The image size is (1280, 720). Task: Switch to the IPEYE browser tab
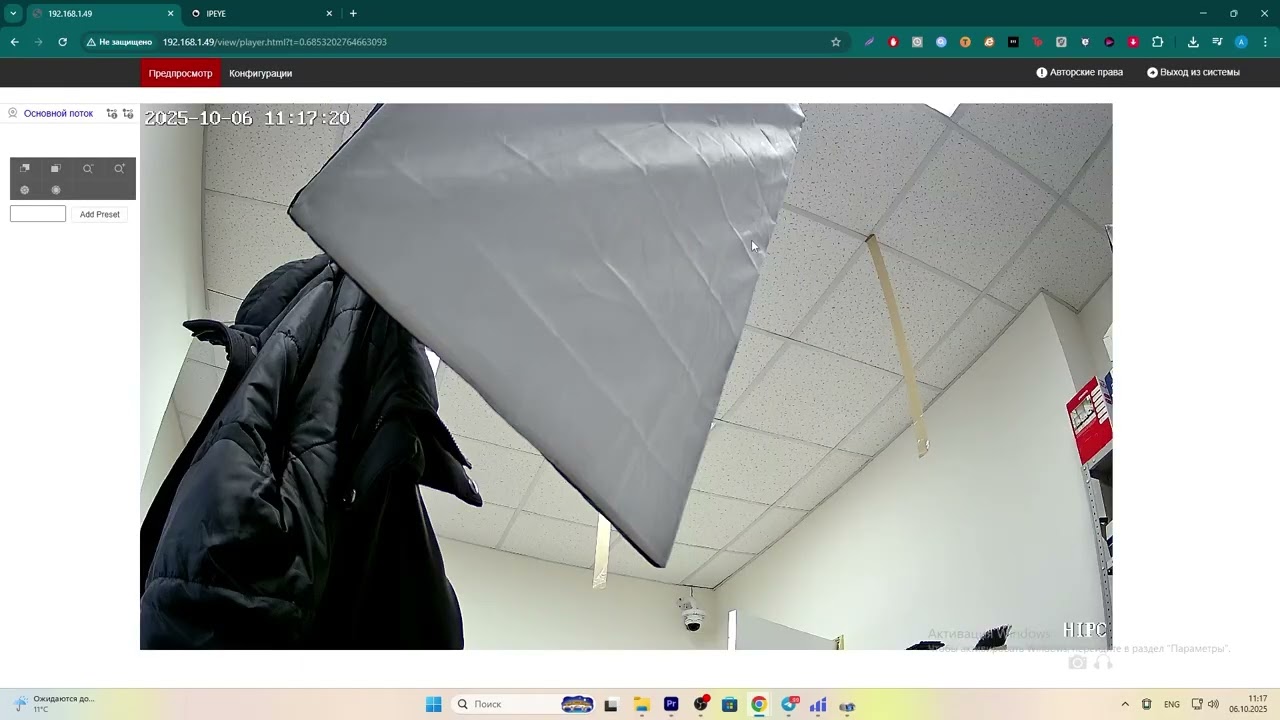tap(260, 14)
